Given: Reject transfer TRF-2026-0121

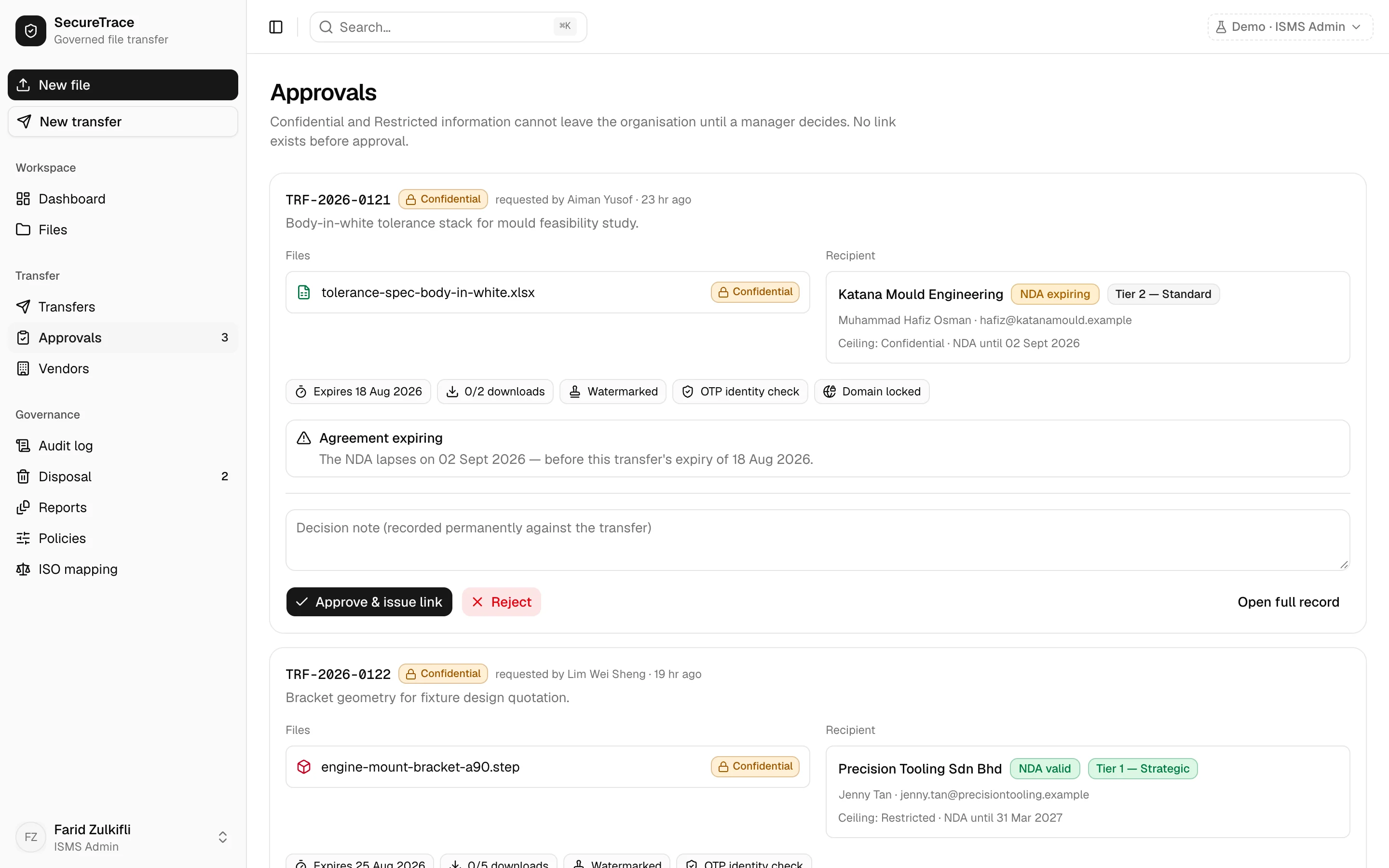Looking at the screenshot, I should (501, 602).
